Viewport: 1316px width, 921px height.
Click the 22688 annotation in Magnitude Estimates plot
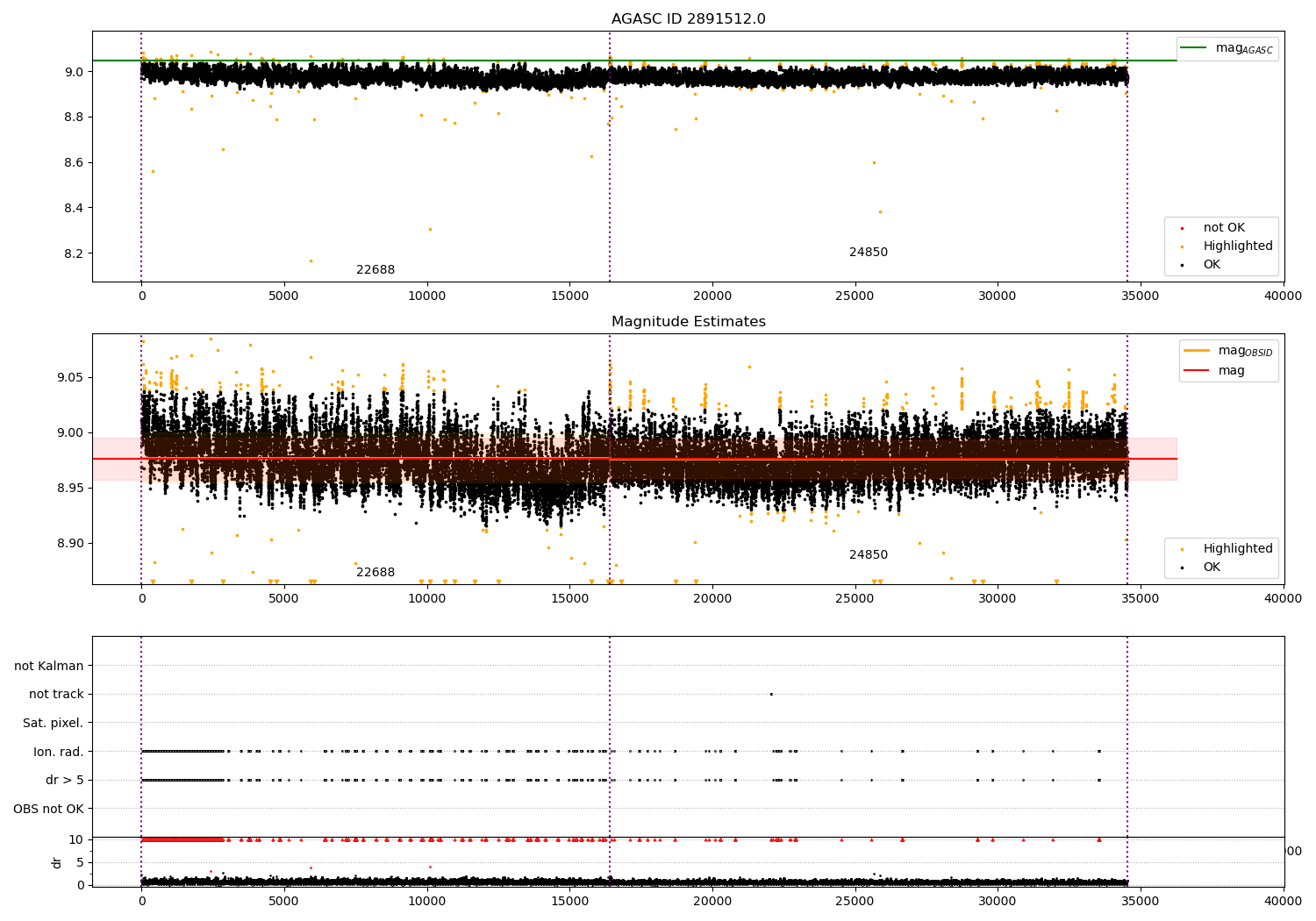(x=375, y=572)
